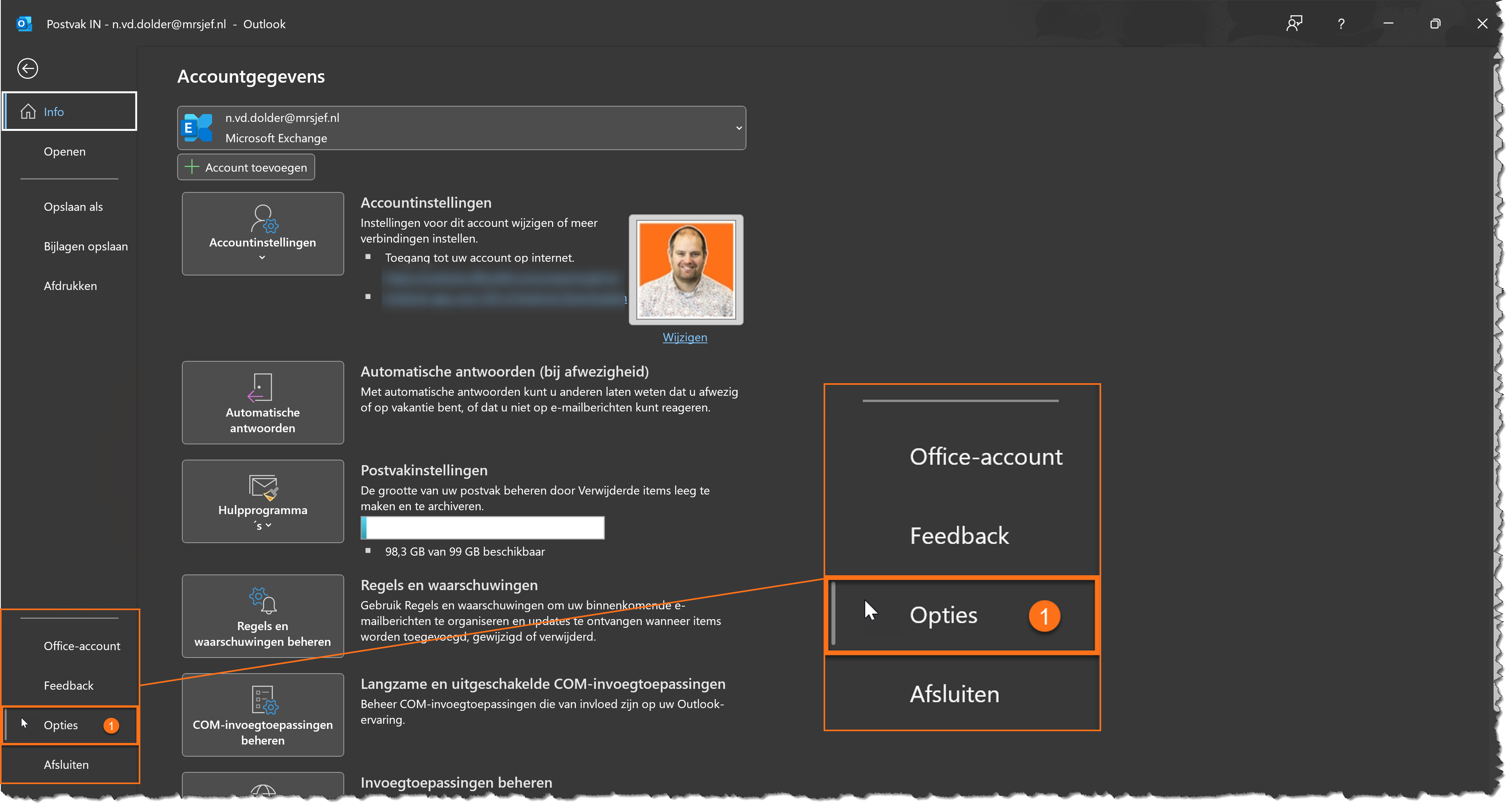1512x808 pixels.
Task: Go back using the arrow circle icon
Action: pyautogui.click(x=27, y=68)
